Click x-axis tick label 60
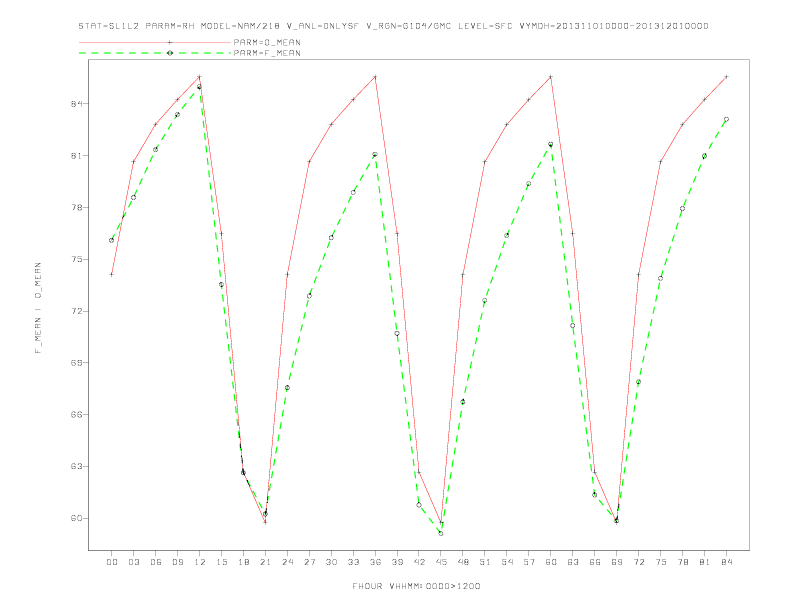Screen dimensions: 792x612 tap(551, 562)
